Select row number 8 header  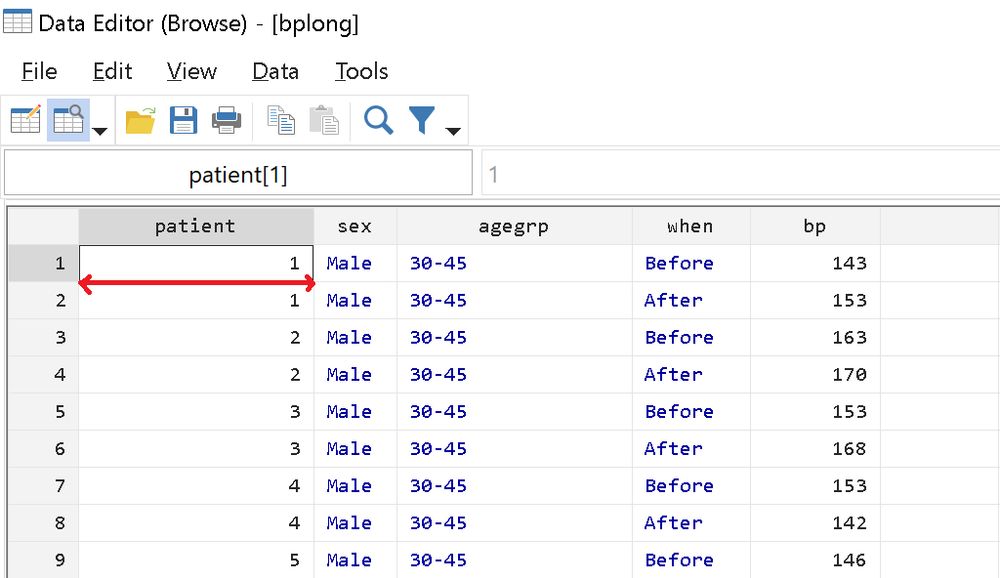tap(43, 522)
